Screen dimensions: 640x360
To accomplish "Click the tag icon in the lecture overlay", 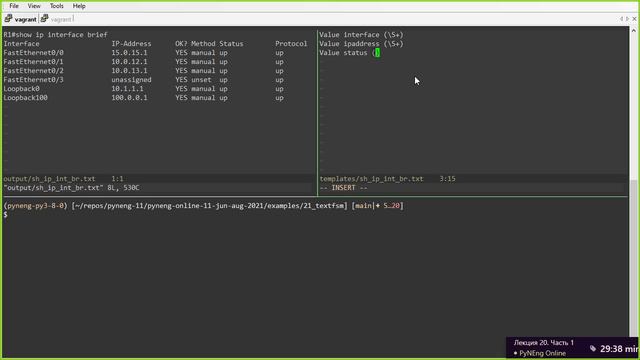I will click(593, 349).
